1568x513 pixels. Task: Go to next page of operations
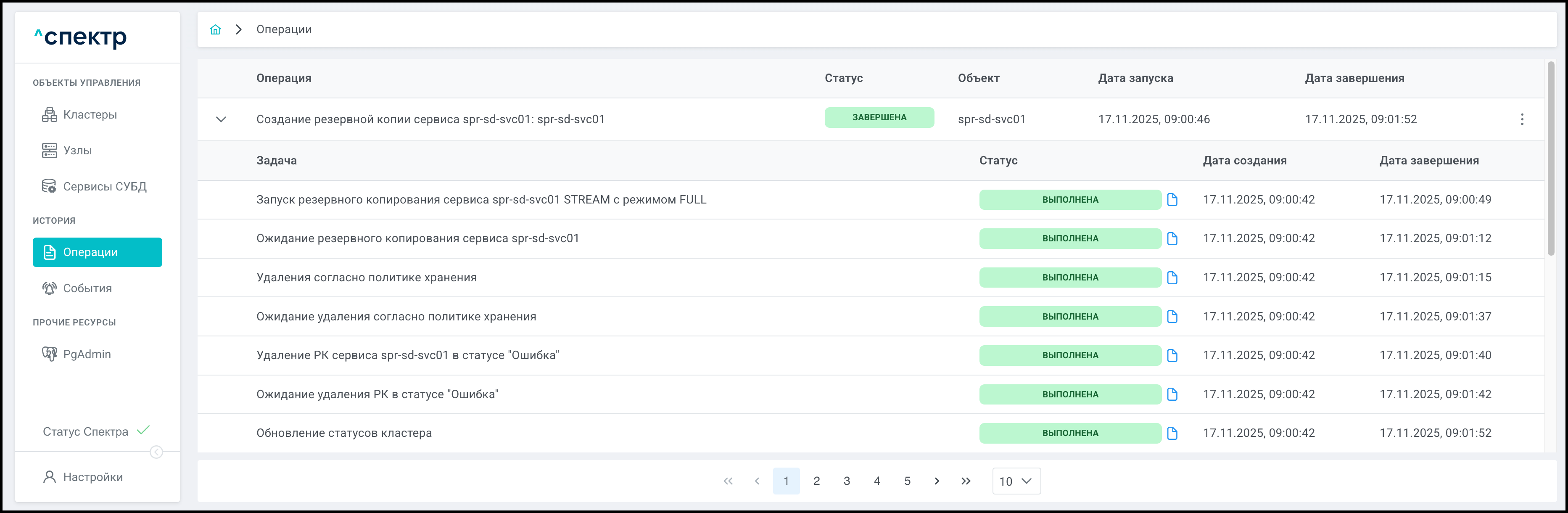(x=936, y=481)
